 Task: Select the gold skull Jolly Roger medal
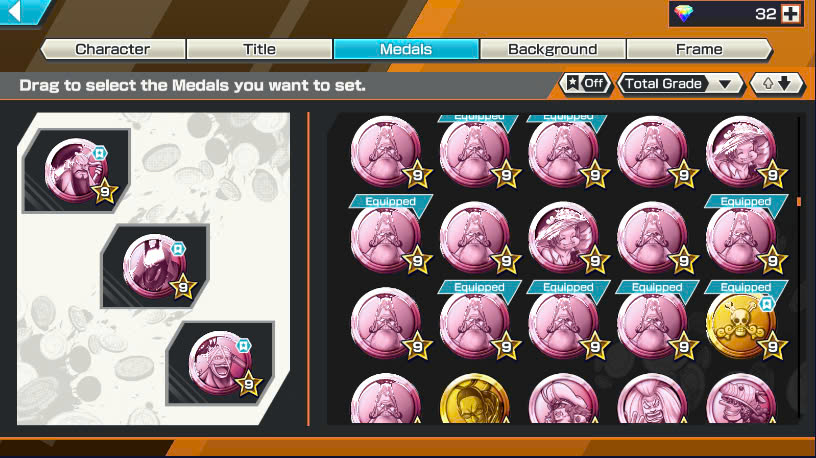click(741, 325)
